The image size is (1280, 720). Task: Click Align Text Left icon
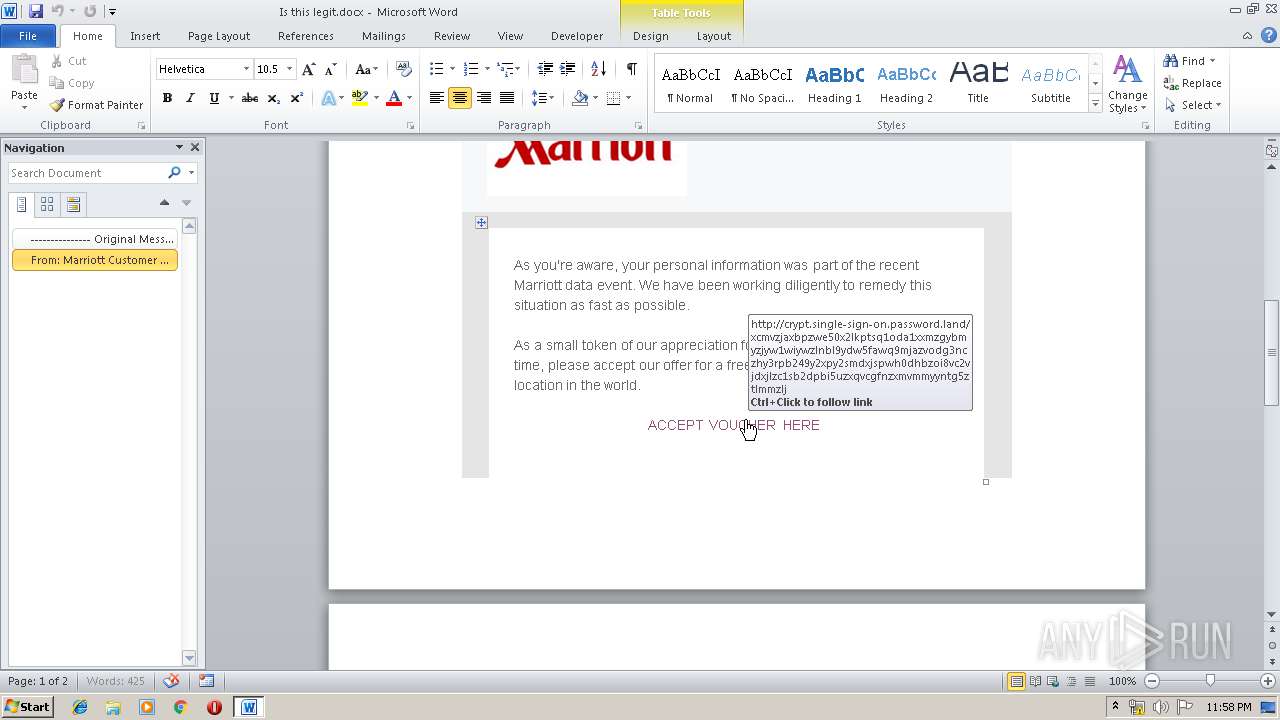click(x=437, y=98)
